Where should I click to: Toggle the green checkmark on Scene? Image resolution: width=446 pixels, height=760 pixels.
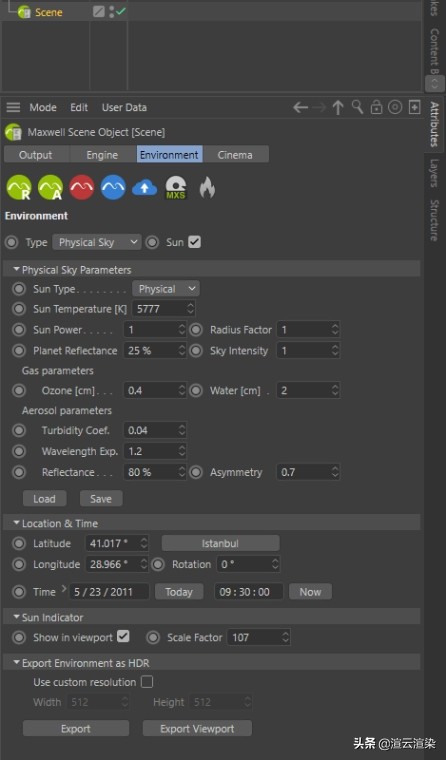tap(121, 11)
